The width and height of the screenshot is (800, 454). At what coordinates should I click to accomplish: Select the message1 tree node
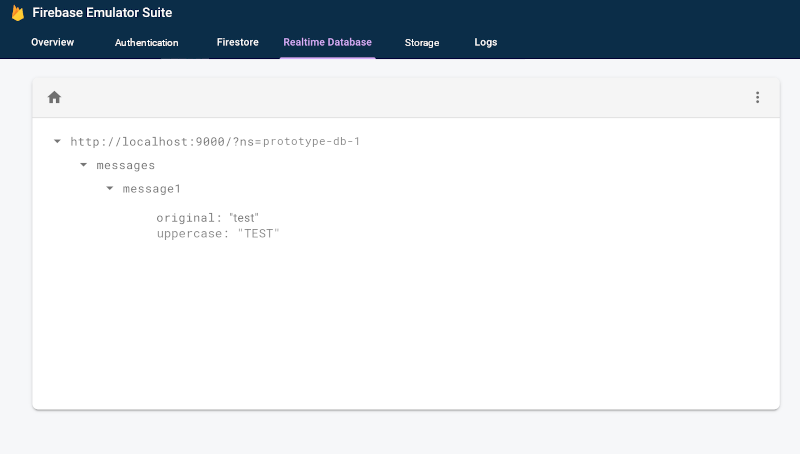click(151, 188)
